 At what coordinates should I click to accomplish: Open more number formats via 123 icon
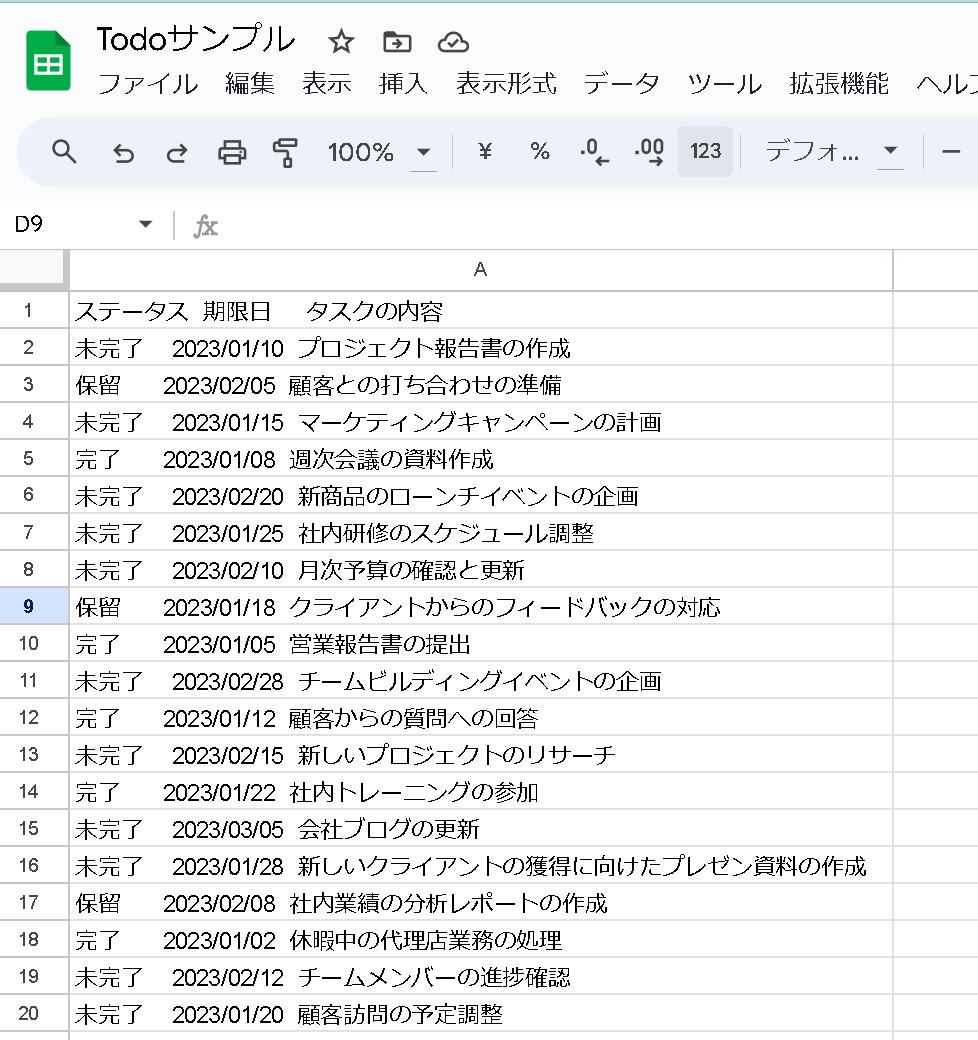[704, 152]
